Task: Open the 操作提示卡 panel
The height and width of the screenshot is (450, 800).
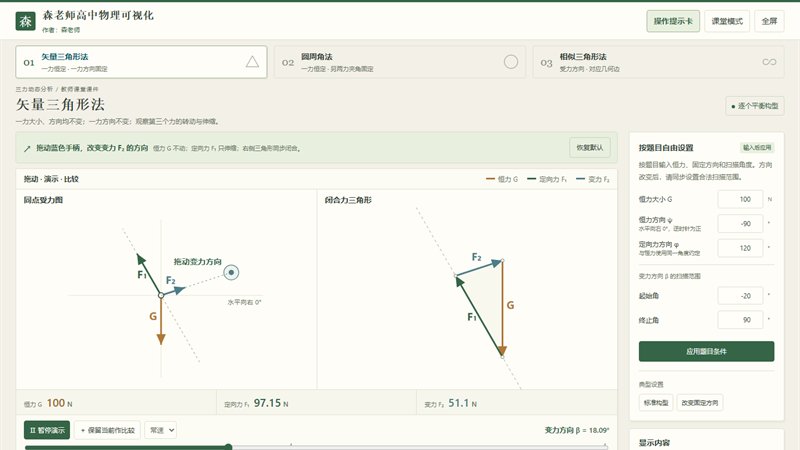Action: pyautogui.click(x=673, y=21)
